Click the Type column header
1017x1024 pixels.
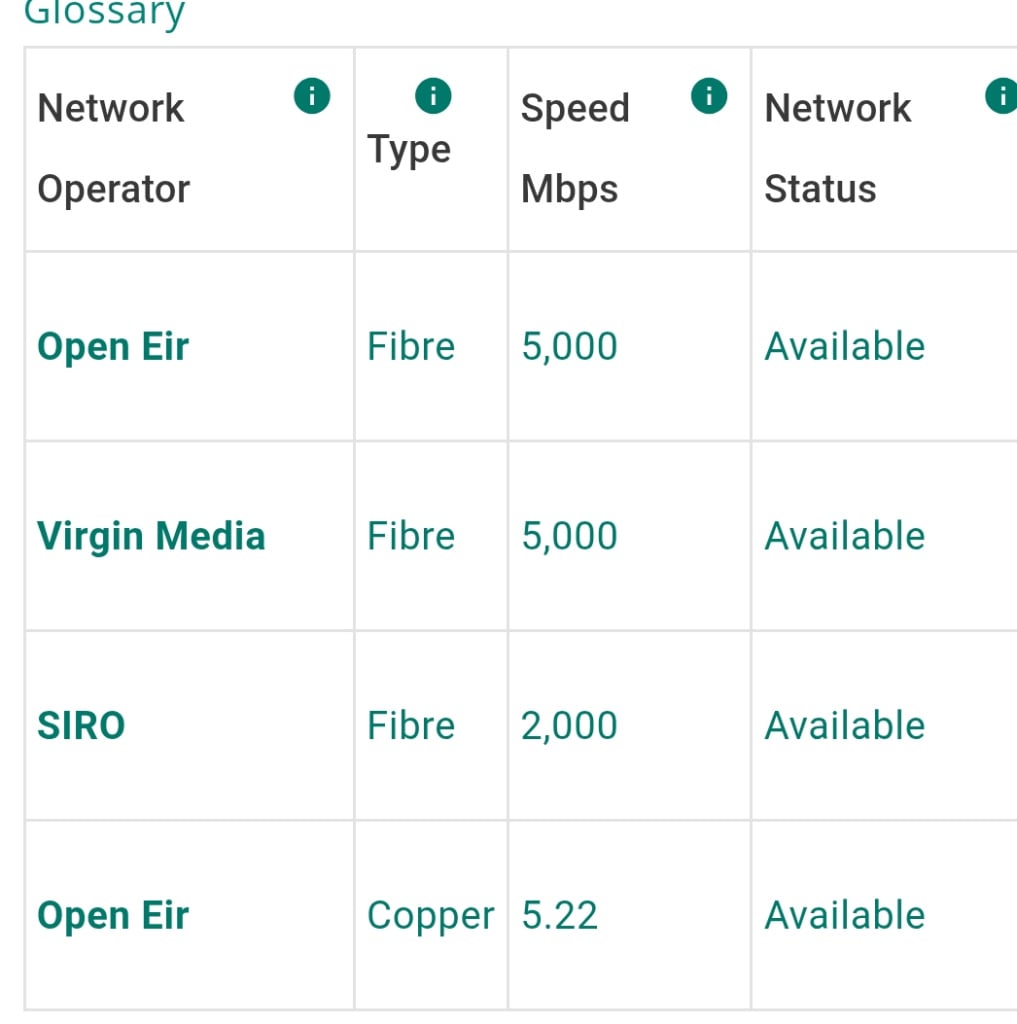(409, 150)
